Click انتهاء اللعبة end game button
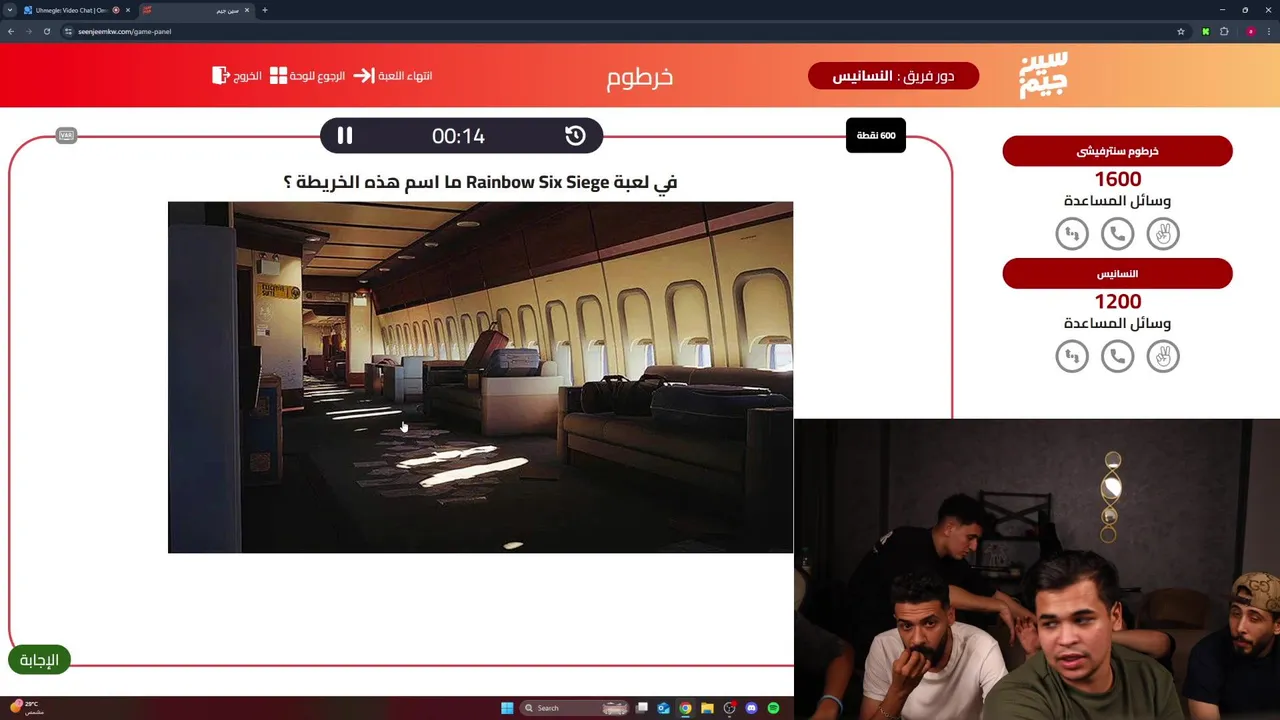This screenshot has width=1280, height=720. coord(393,76)
